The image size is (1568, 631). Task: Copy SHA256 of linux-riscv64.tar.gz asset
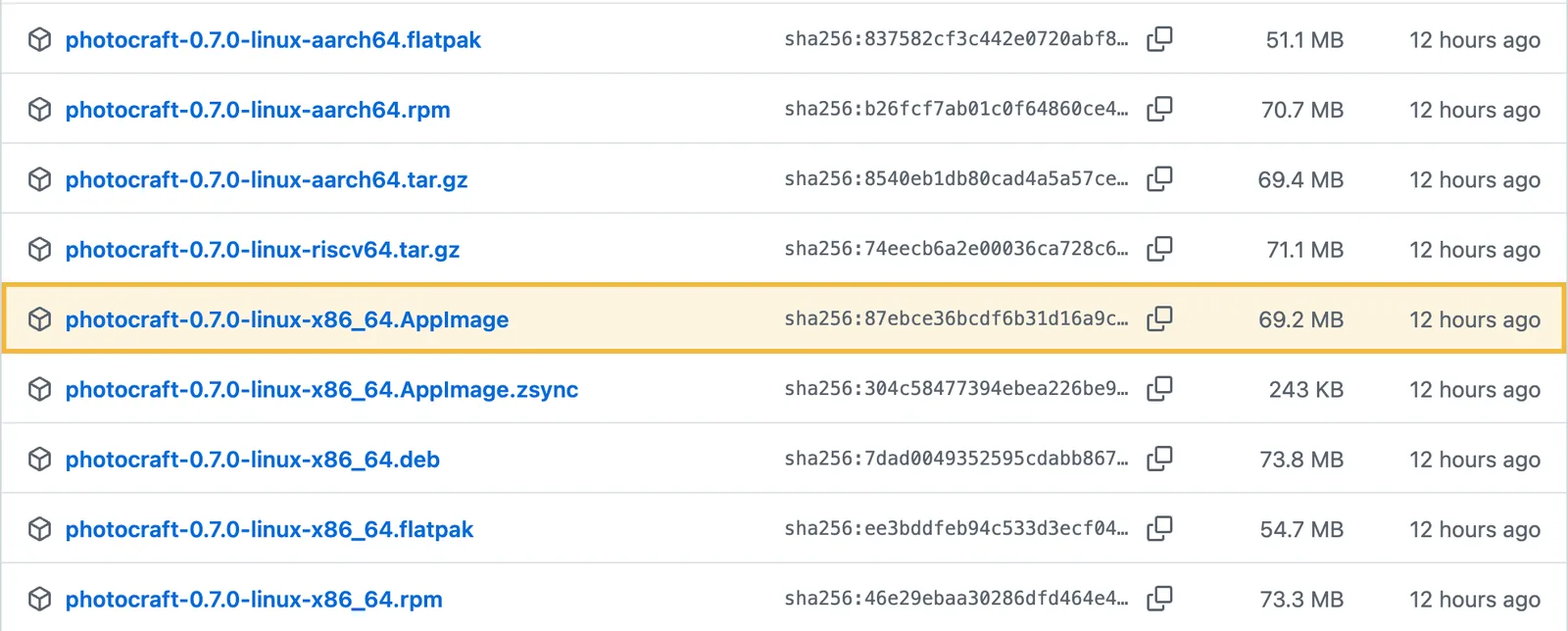1159,249
